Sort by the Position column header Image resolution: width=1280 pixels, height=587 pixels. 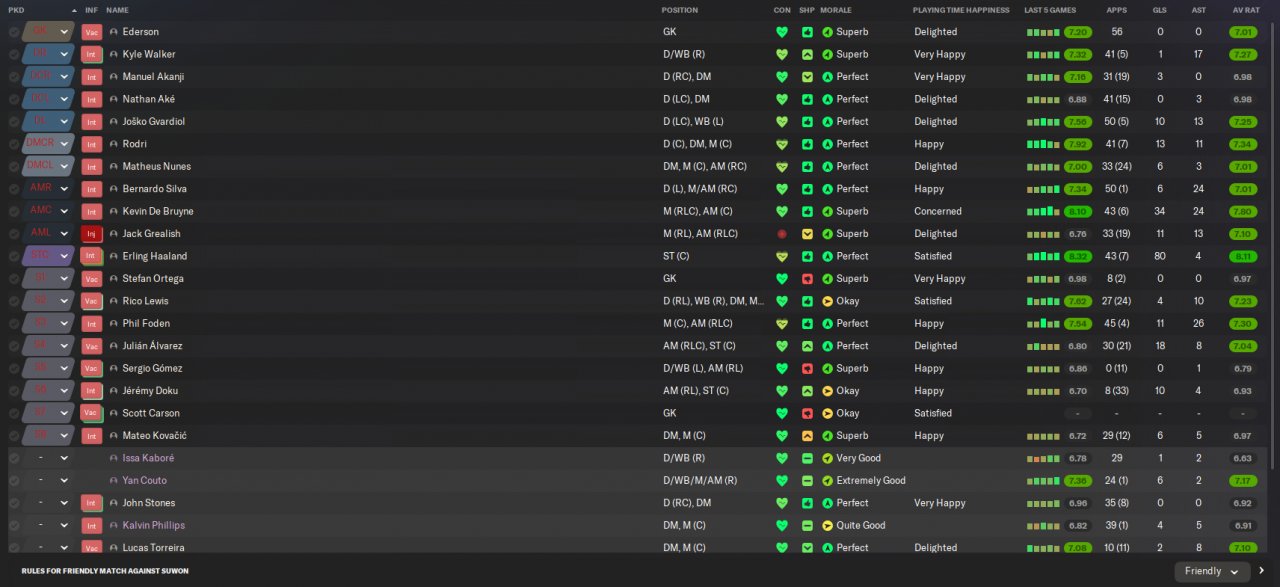[x=680, y=10]
